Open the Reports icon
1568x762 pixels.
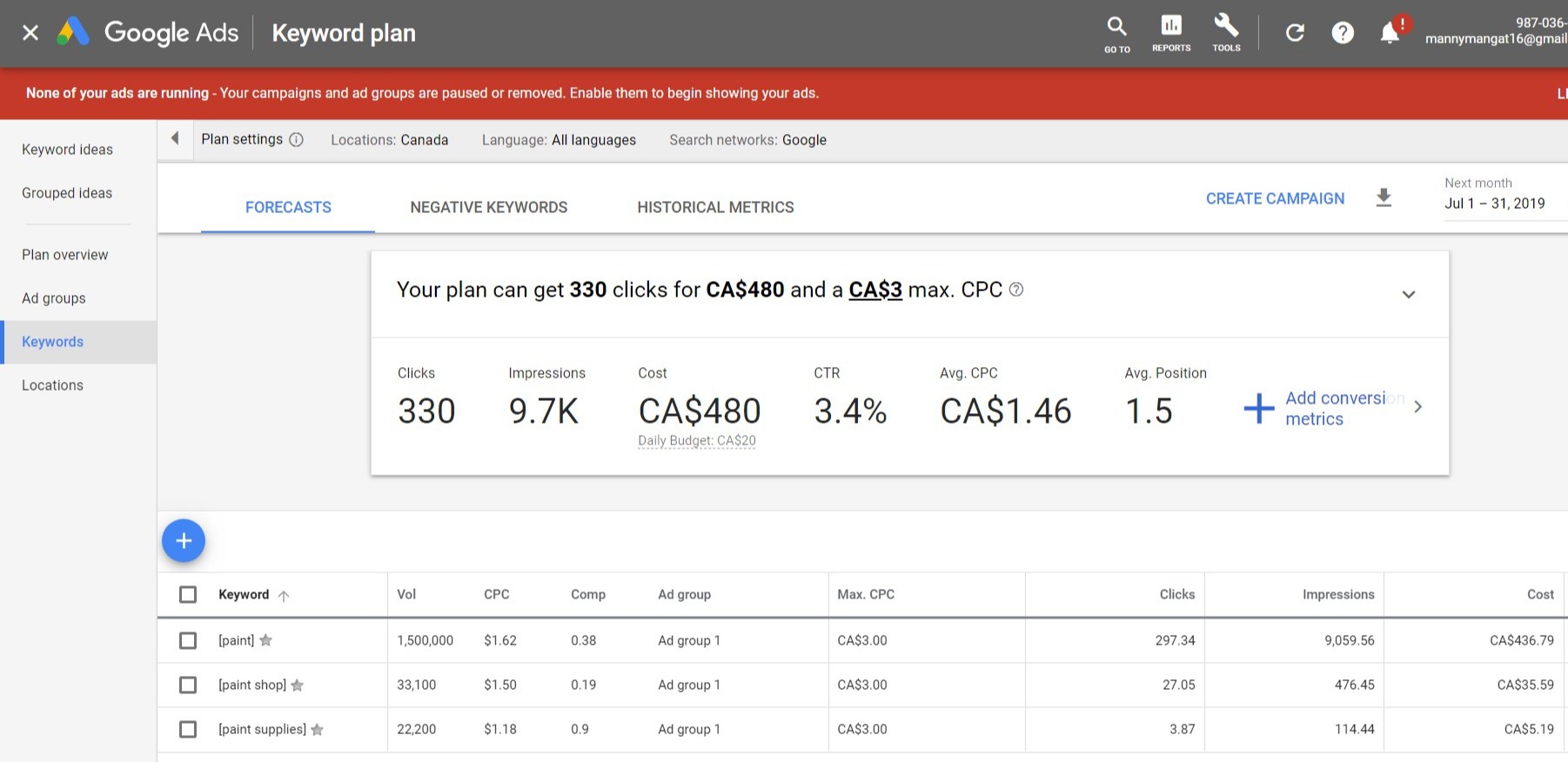tap(1171, 34)
